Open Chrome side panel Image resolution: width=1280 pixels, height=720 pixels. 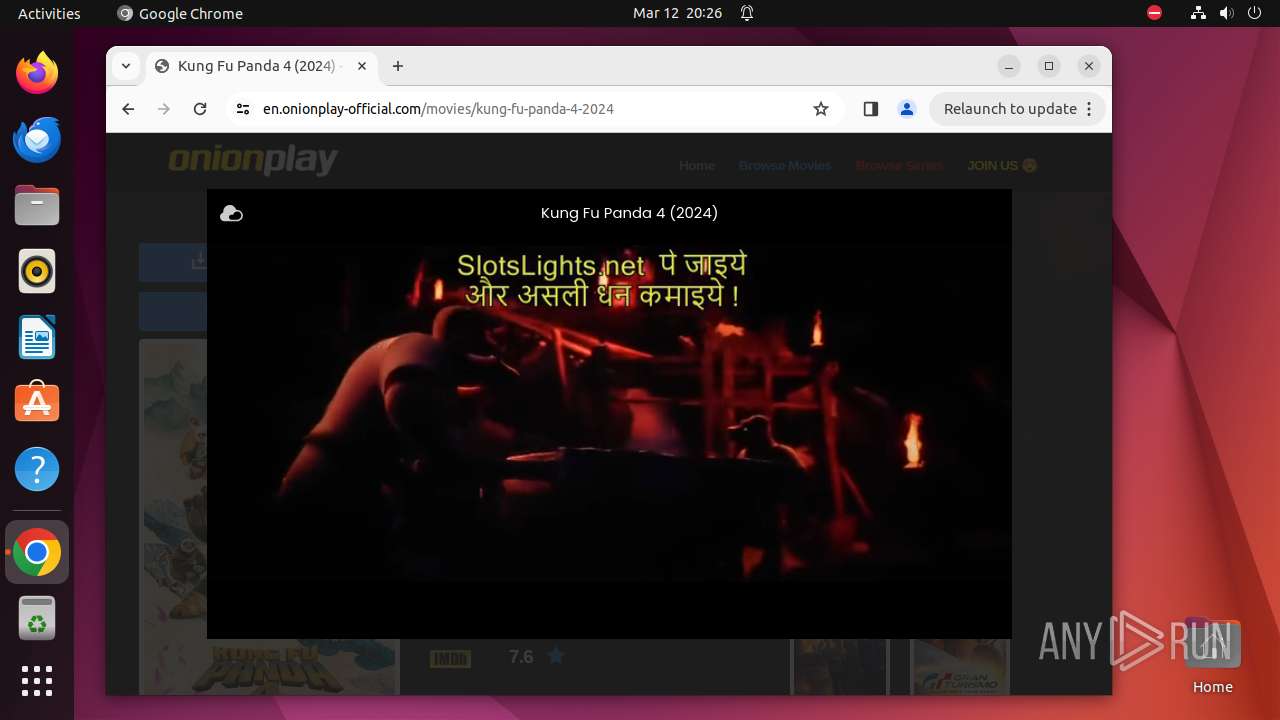click(870, 109)
